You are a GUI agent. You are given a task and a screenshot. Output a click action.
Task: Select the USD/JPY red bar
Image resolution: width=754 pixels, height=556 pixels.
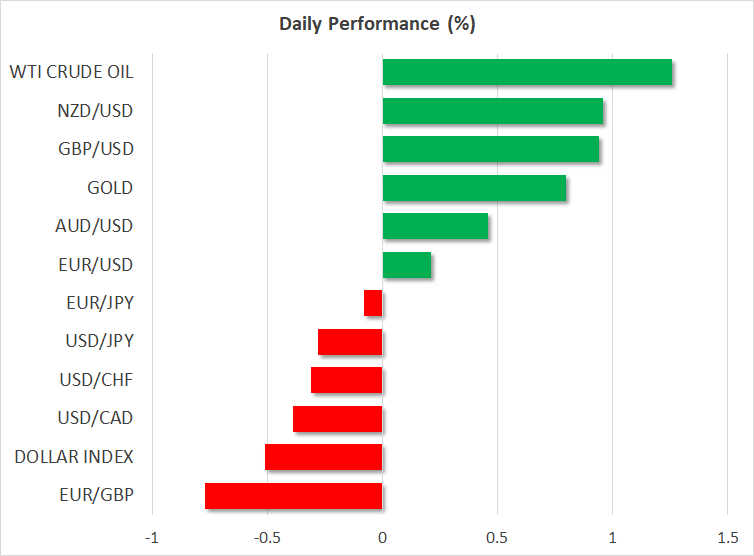pyautogui.click(x=350, y=342)
